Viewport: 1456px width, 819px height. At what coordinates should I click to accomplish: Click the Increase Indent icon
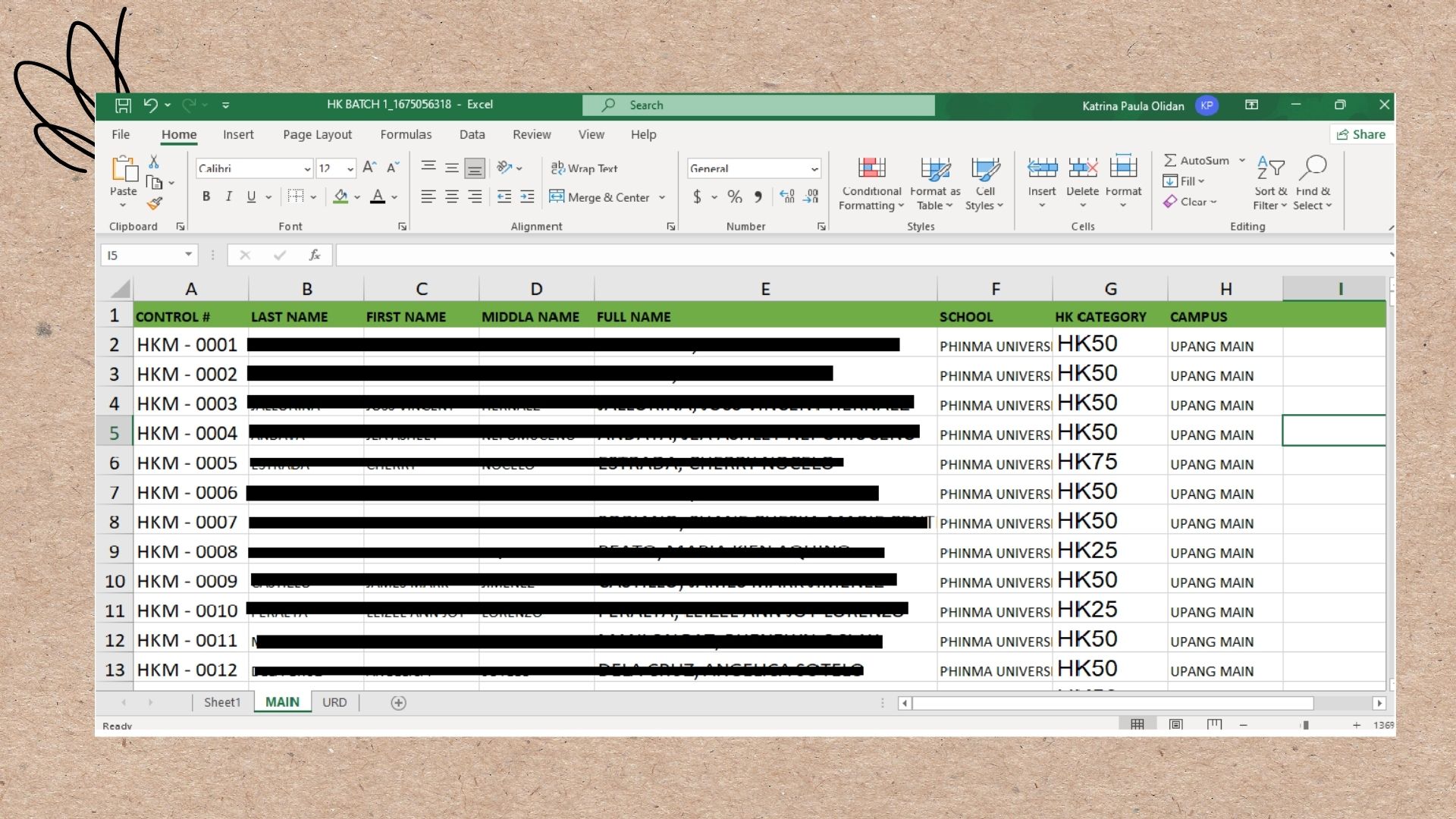[x=527, y=197]
